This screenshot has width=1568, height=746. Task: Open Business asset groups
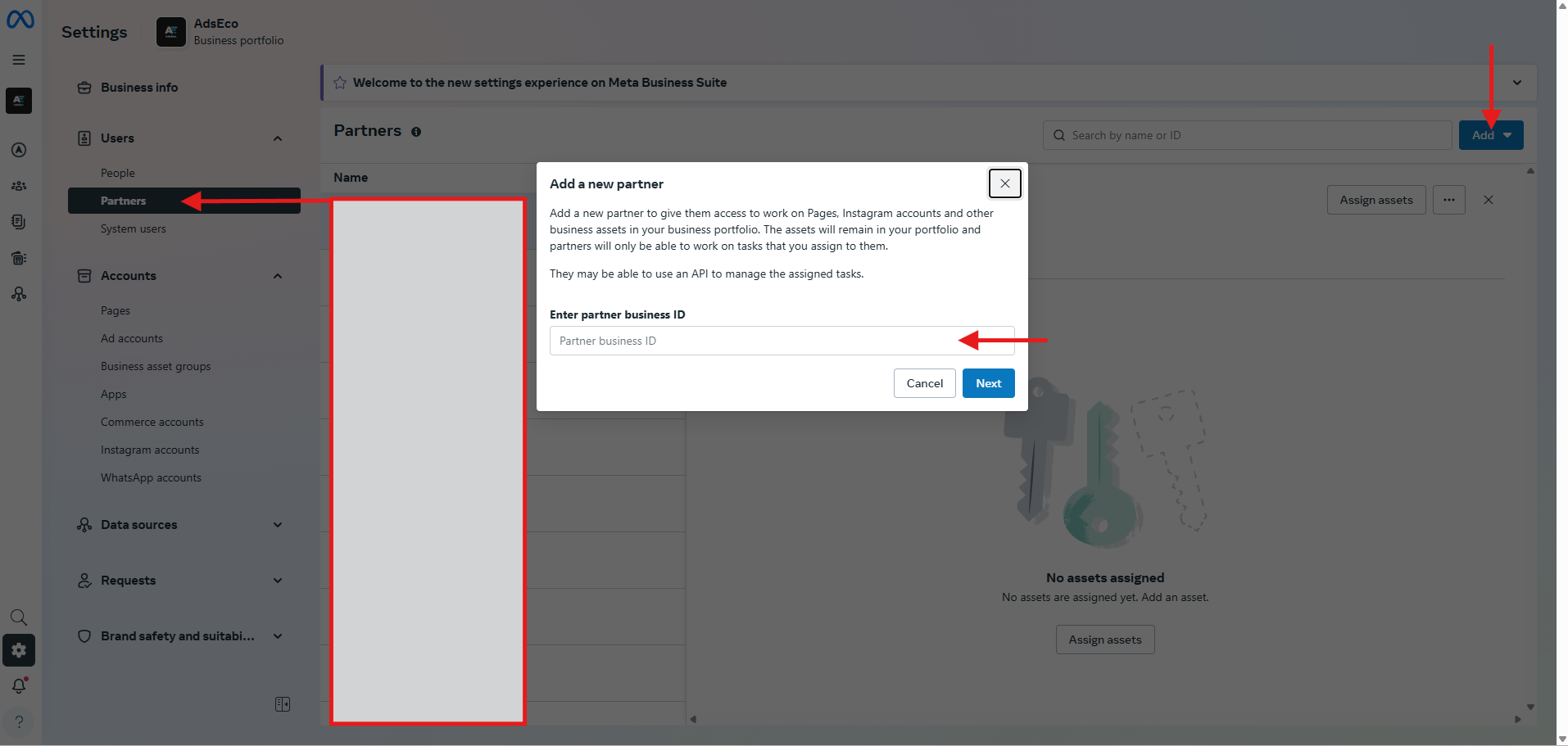[x=156, y=366]
